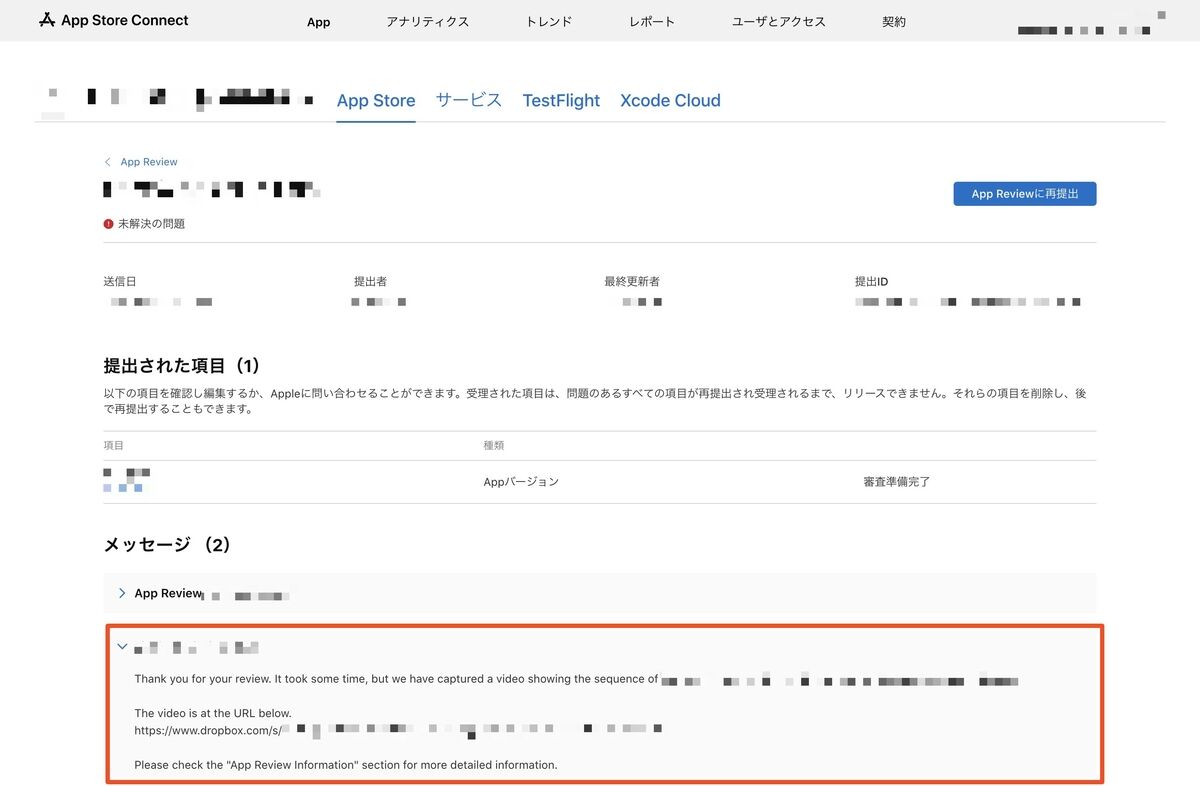Click the 項目 column header

113,445
